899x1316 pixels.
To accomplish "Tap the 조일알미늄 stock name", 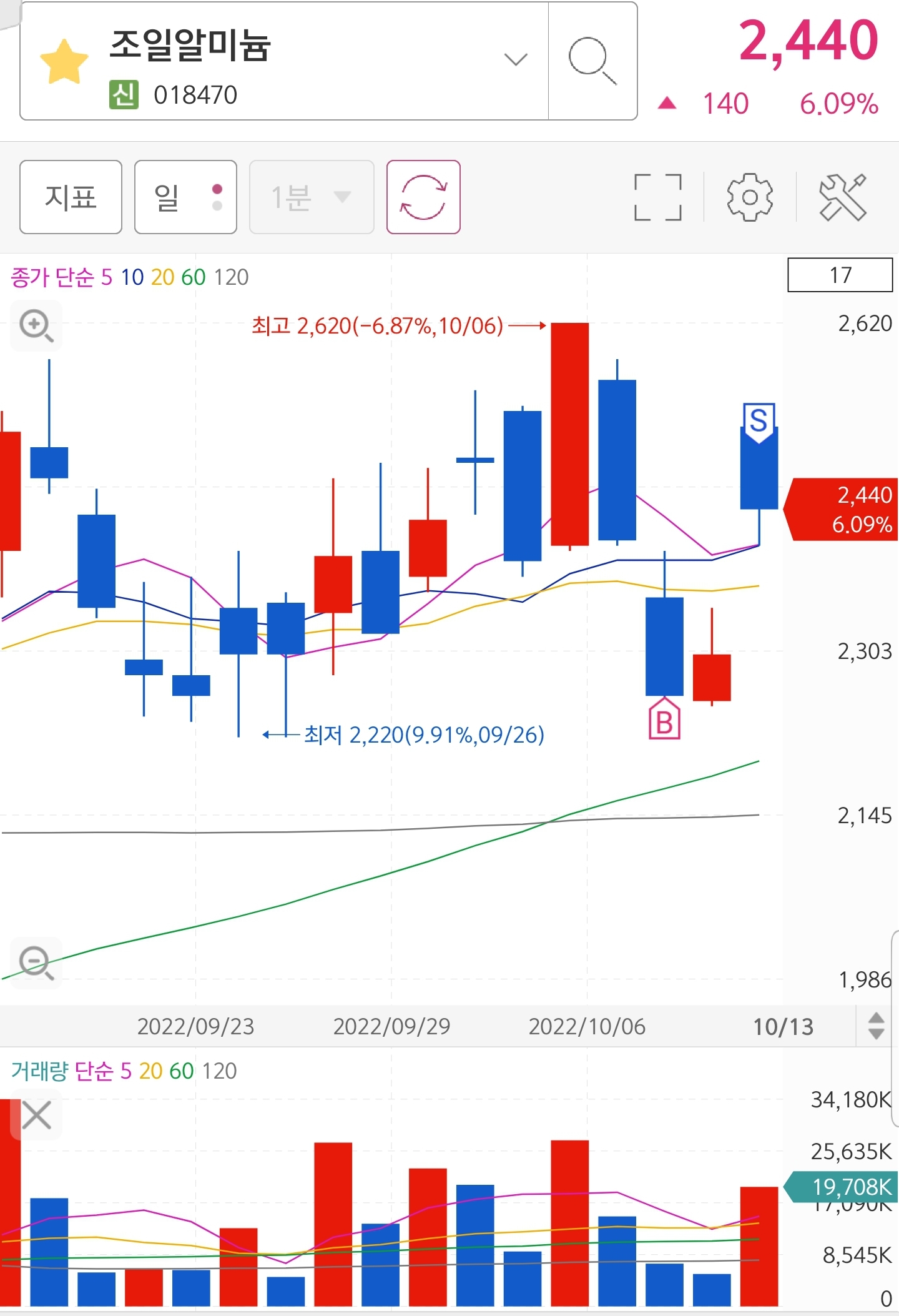I will coord(190,45).
